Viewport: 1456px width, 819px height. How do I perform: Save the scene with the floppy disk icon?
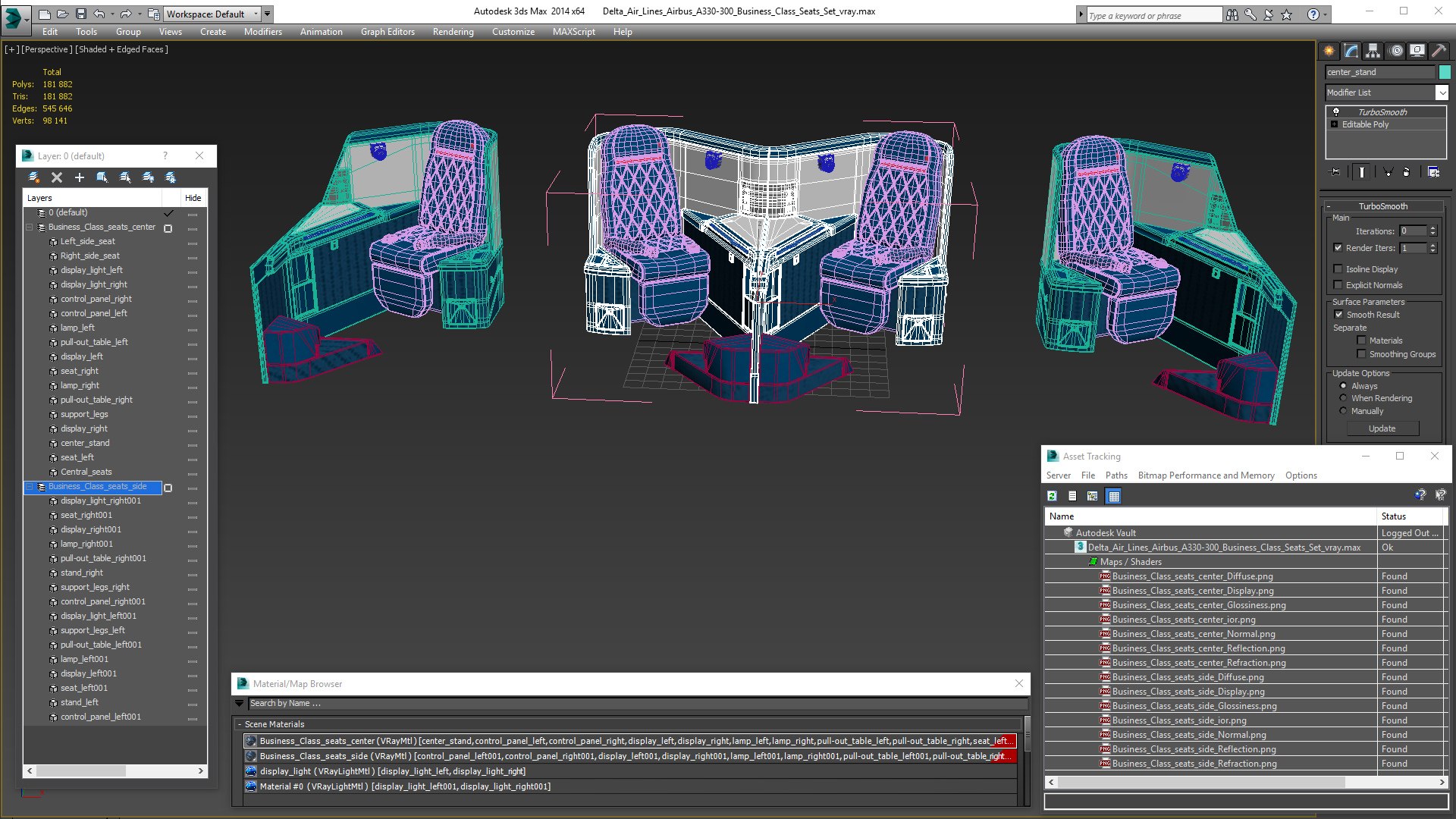pyautogui.click(x=80, y=14)
